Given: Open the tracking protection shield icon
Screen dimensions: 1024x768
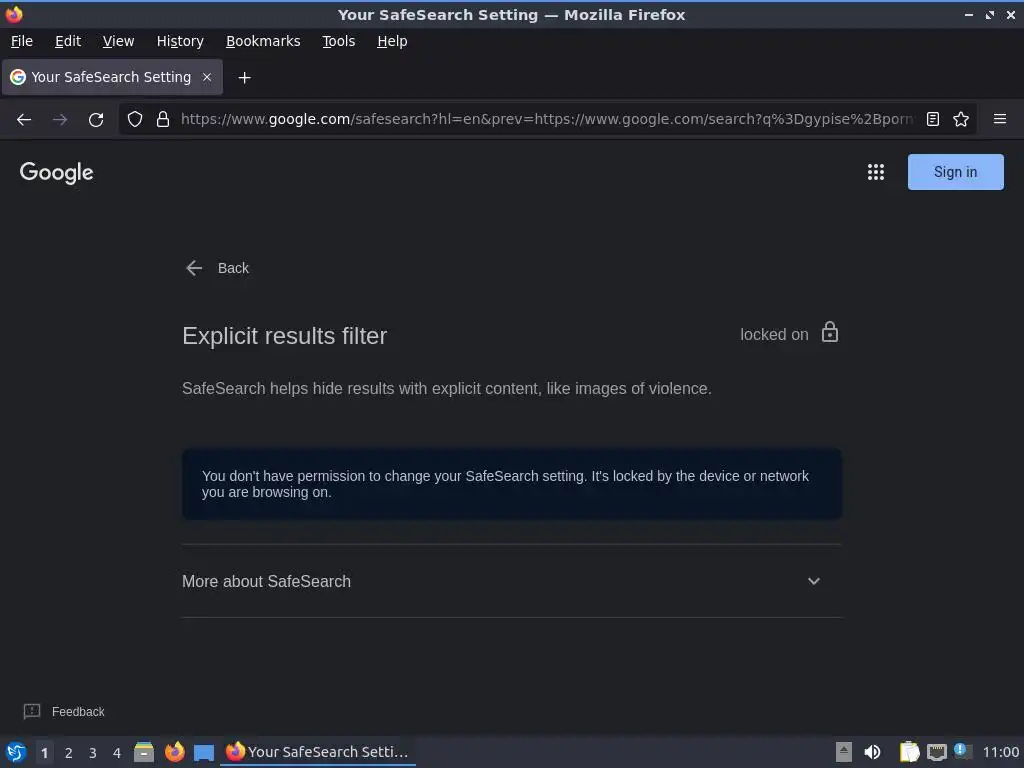Looking at the screenshot, I should tap(135, 119).
